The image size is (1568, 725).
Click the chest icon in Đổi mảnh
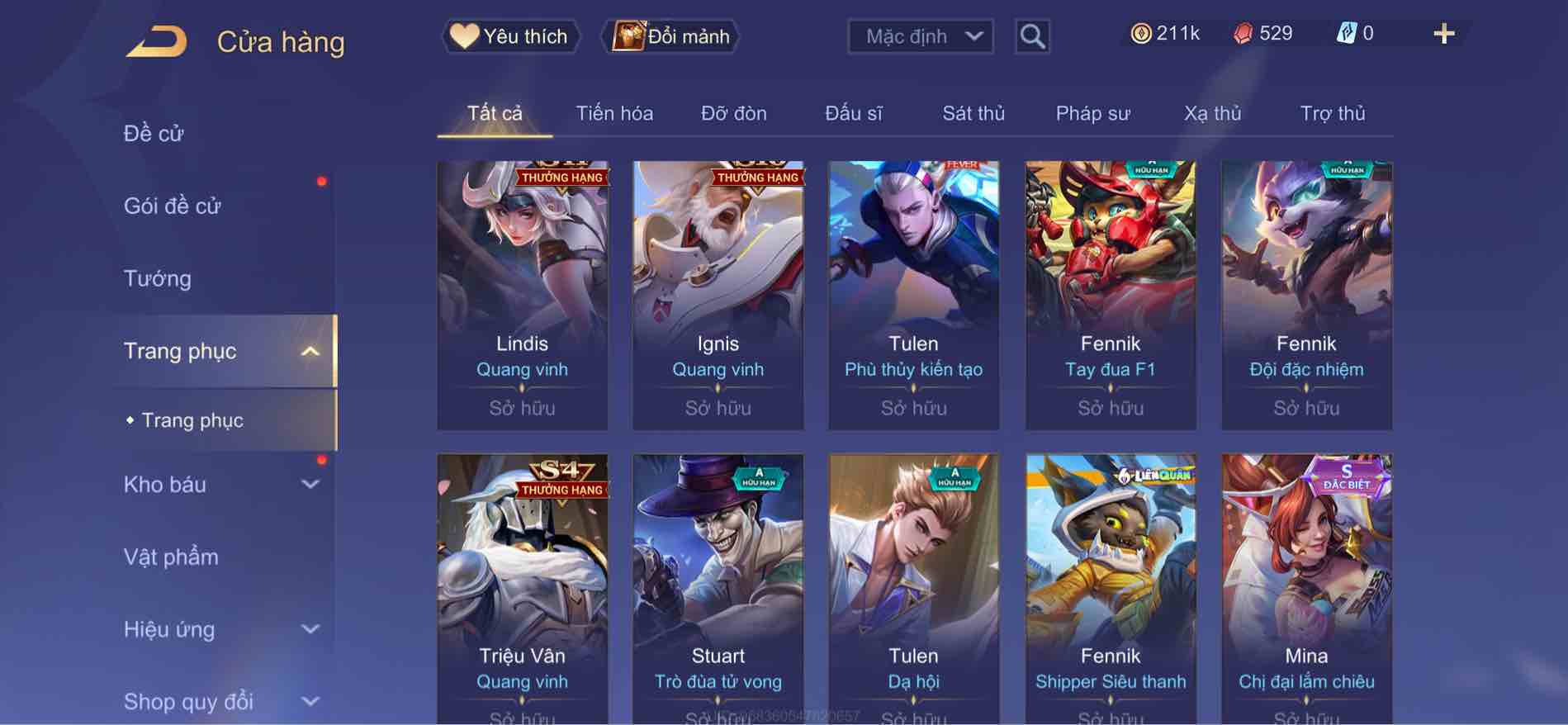coord(628,36)
